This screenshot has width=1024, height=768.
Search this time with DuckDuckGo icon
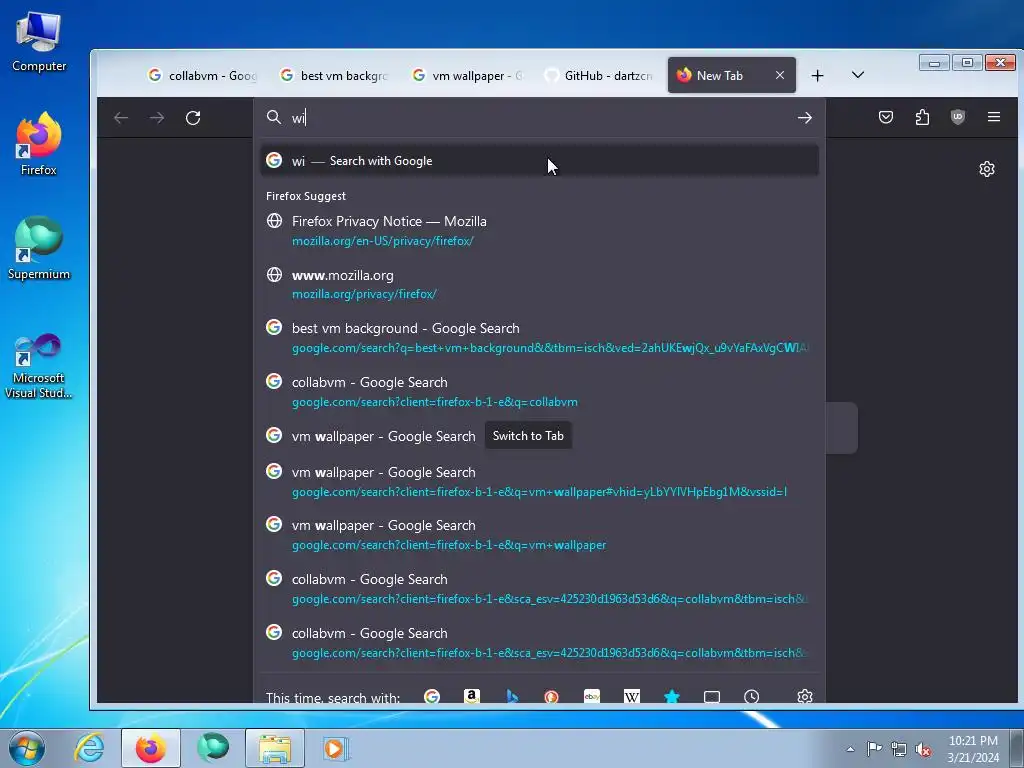(552, 696)
